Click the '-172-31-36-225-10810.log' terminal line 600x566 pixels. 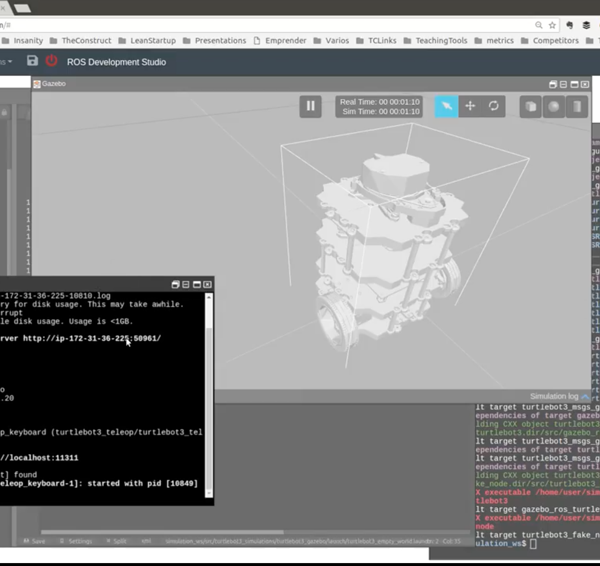click(55, 296)
